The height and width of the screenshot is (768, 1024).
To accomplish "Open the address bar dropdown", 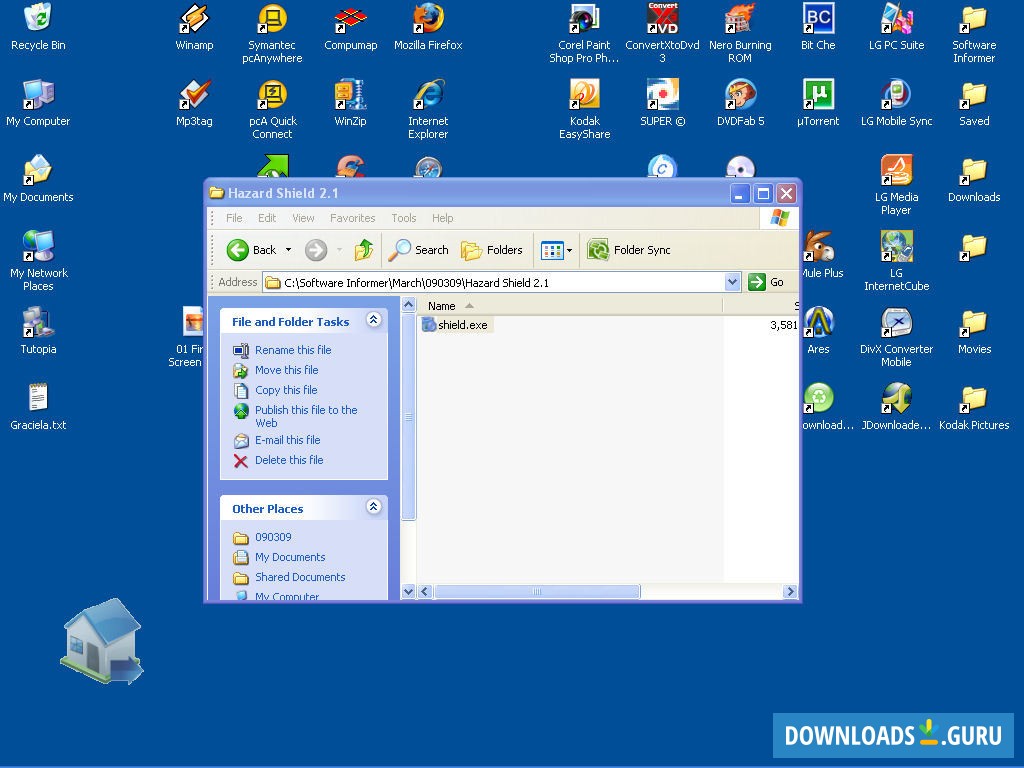I will (733, 282).
